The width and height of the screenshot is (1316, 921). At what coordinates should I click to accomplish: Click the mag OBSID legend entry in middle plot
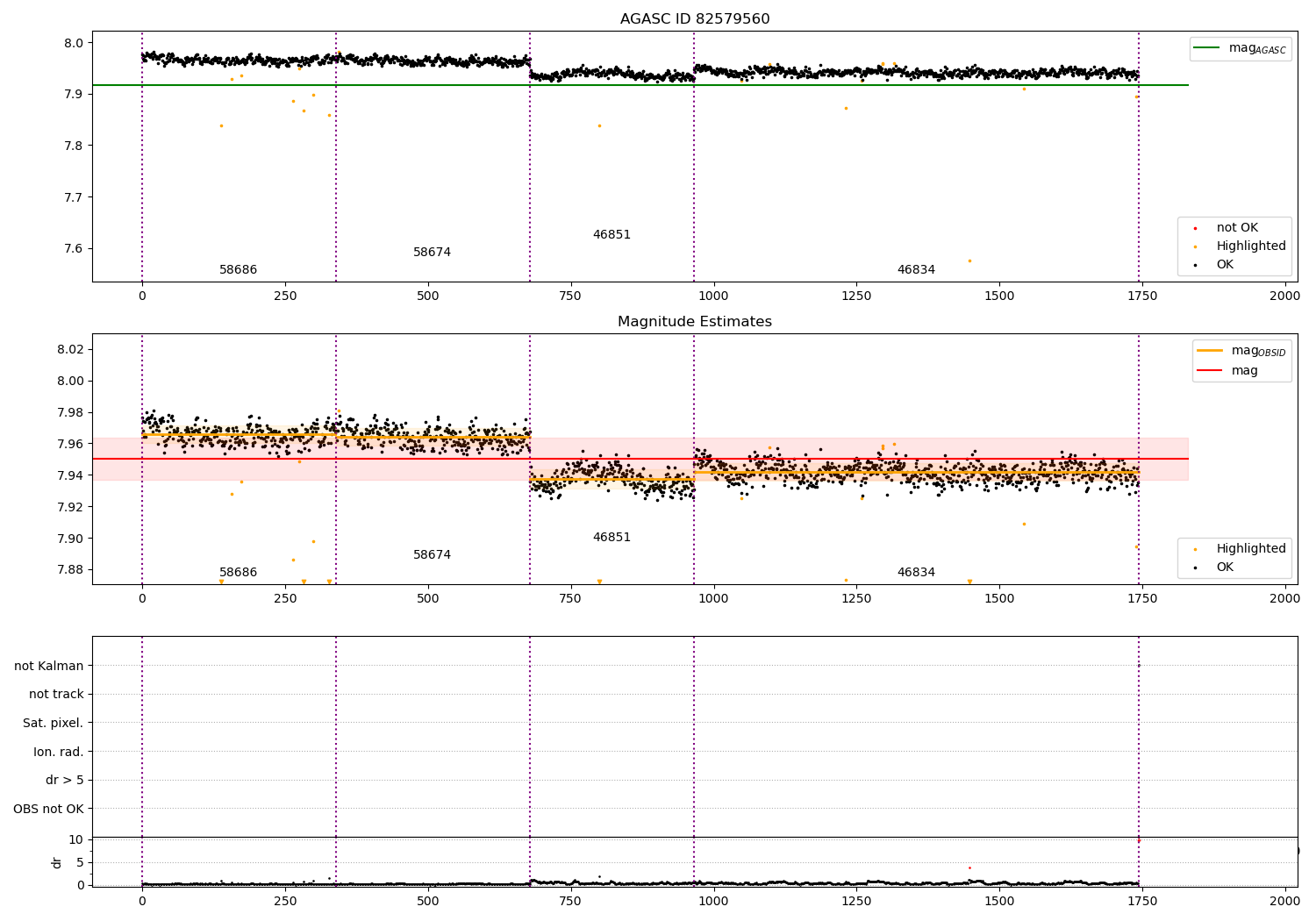(1242, 351)
